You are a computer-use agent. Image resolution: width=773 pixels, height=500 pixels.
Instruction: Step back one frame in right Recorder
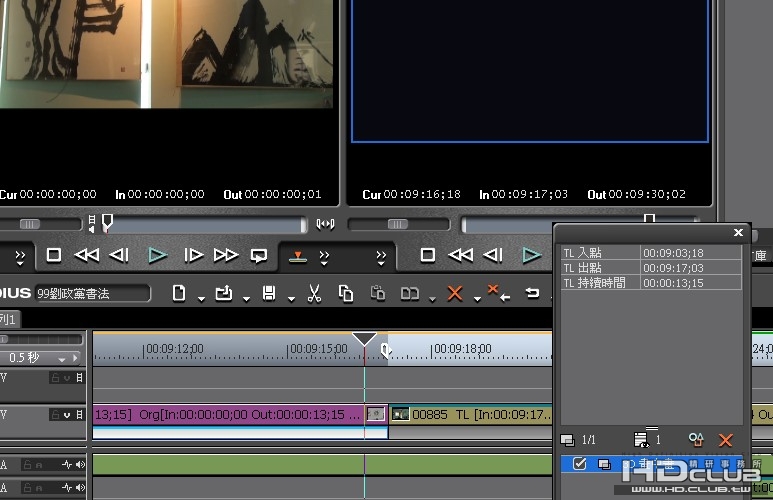(x=492, y=255)
